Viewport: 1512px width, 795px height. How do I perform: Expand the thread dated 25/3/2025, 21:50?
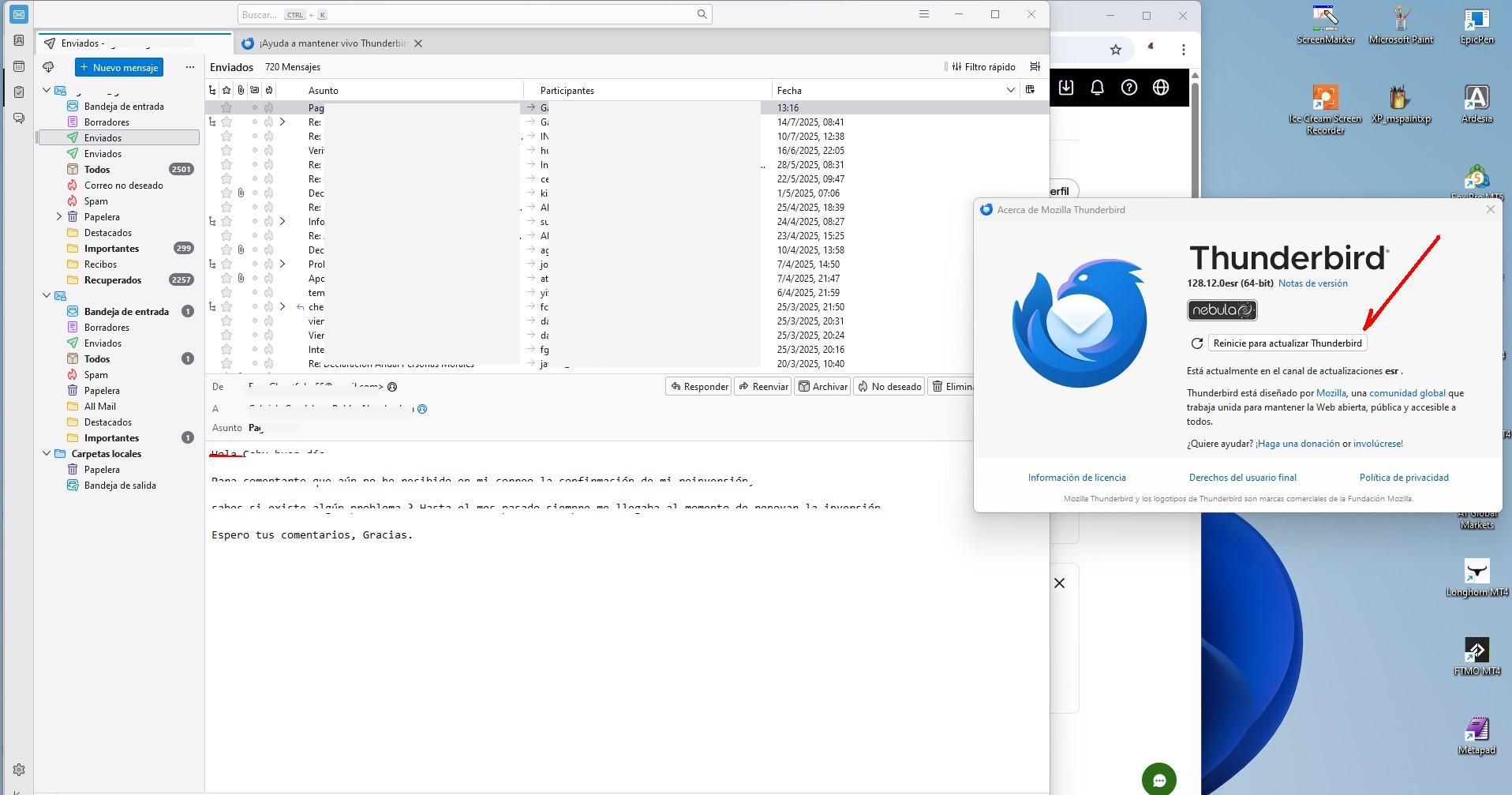pos(283,307)
